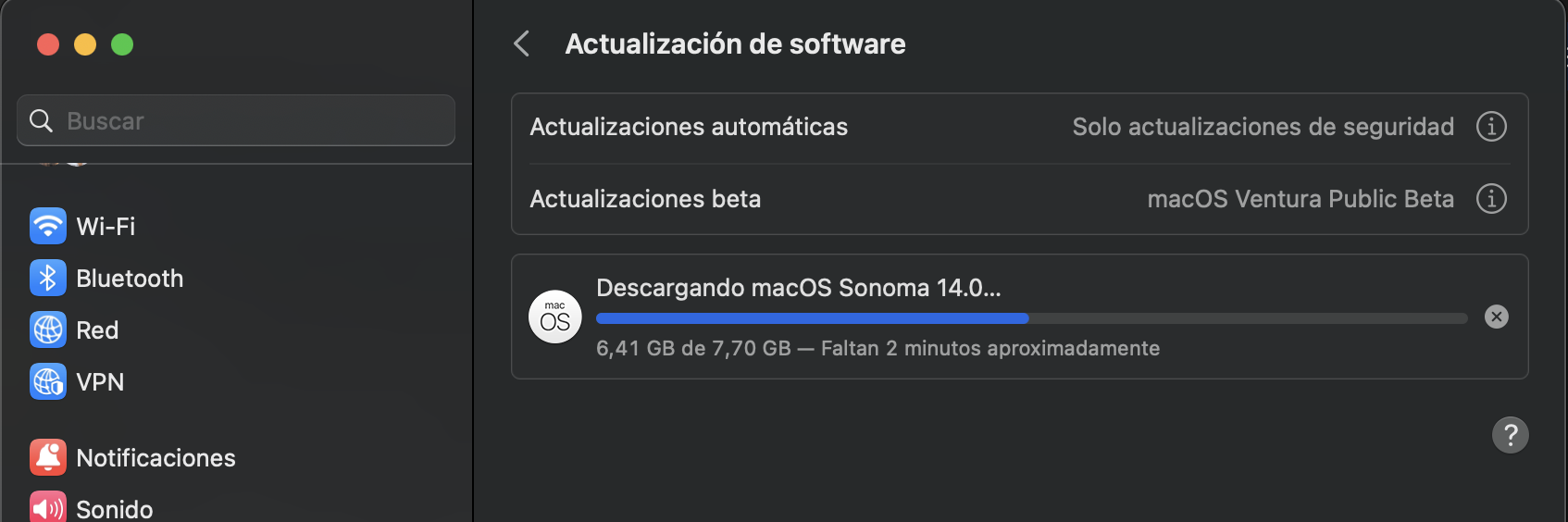Screen dimensions: 1568x522
Task: Click the VPN globe icon
Action: (x=48, y=381)
